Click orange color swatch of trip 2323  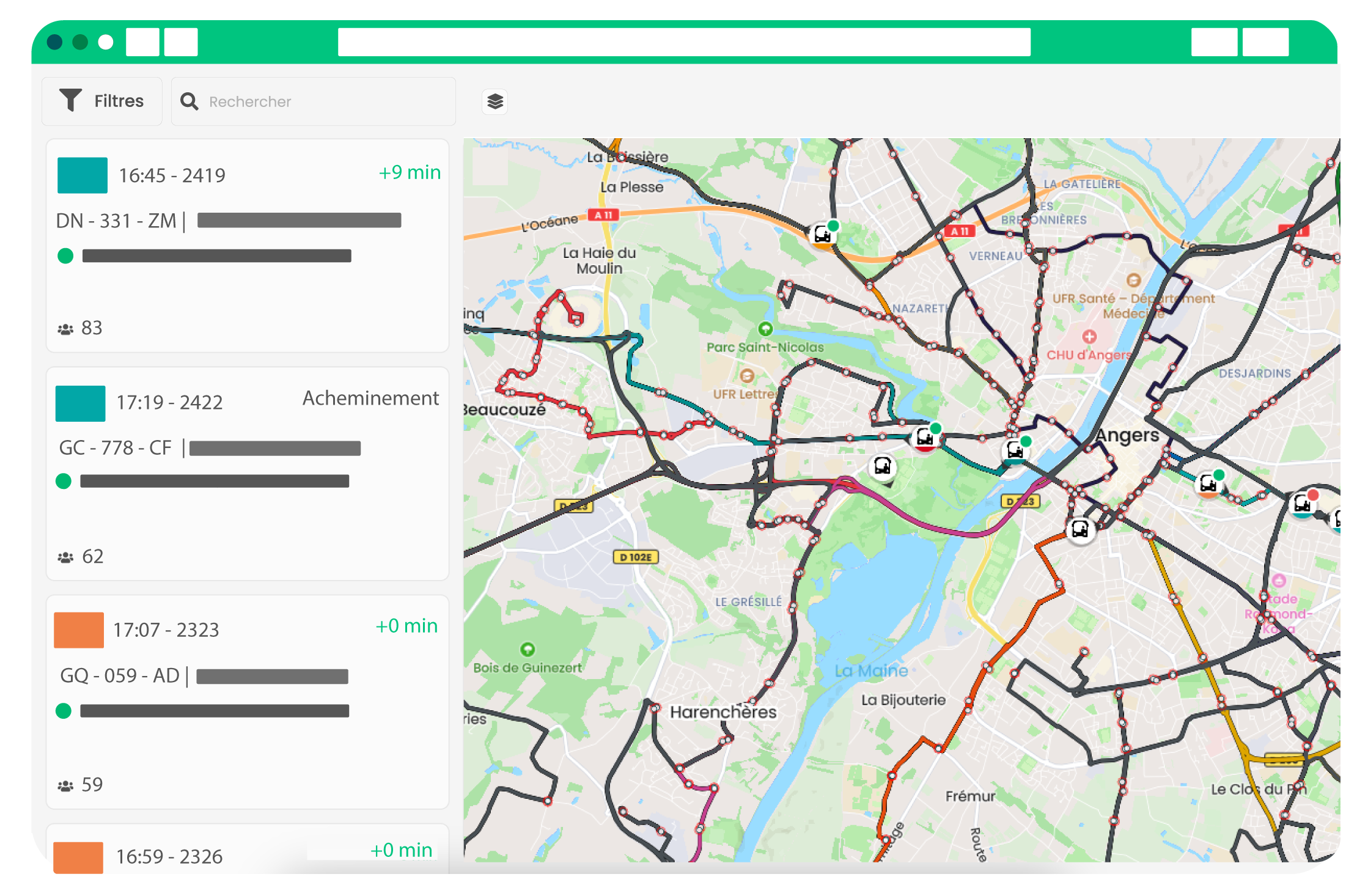pyautogui.click(x=79, y=630)
